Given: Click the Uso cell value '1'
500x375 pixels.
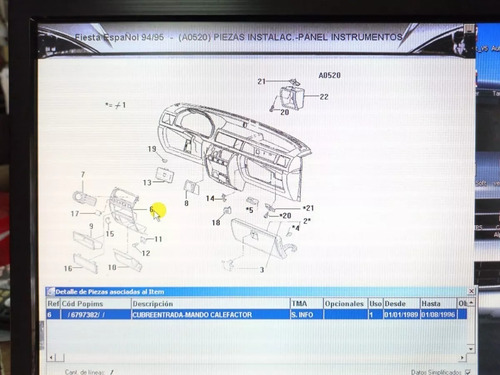Looking at the screenshot, I should pos(375,315).
